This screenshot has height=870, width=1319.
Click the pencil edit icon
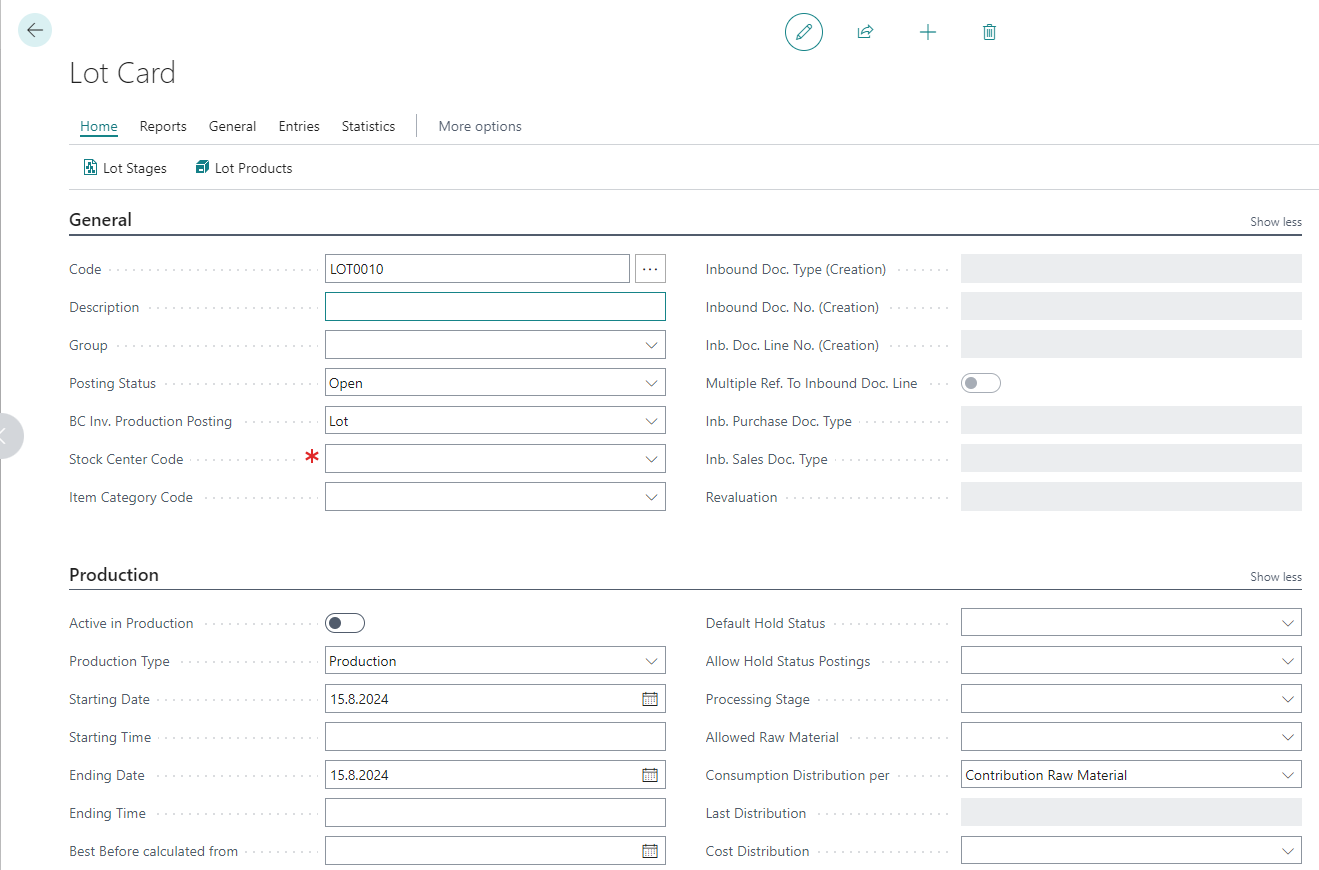click(803, 32)
